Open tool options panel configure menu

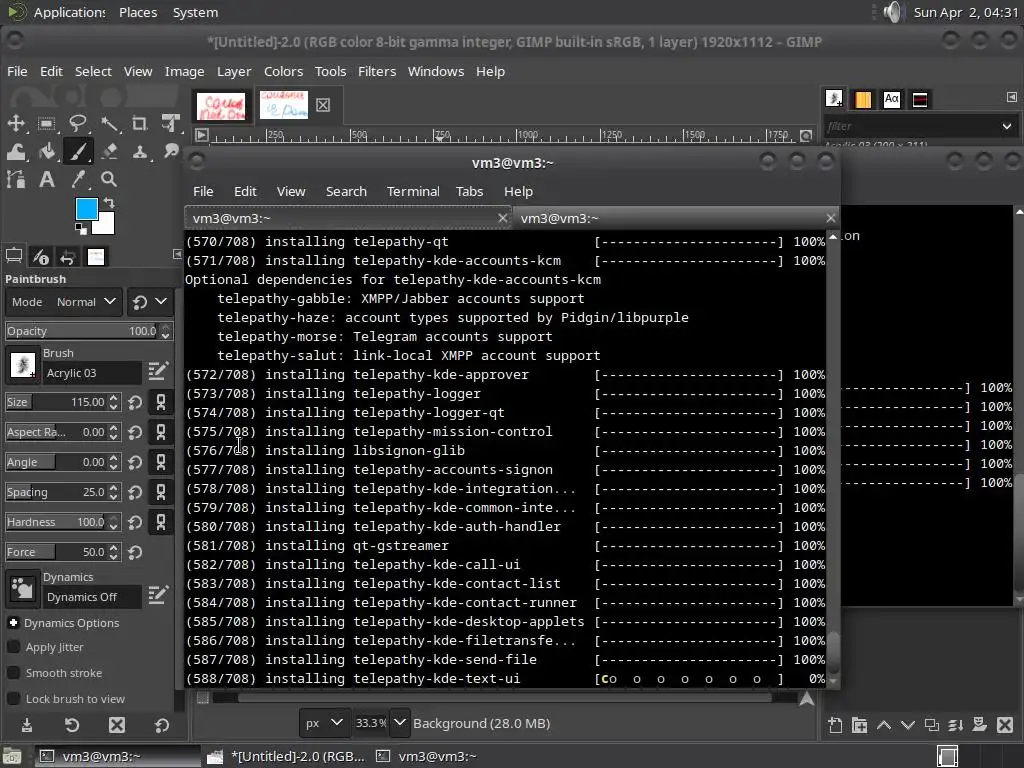pos(176,254)
